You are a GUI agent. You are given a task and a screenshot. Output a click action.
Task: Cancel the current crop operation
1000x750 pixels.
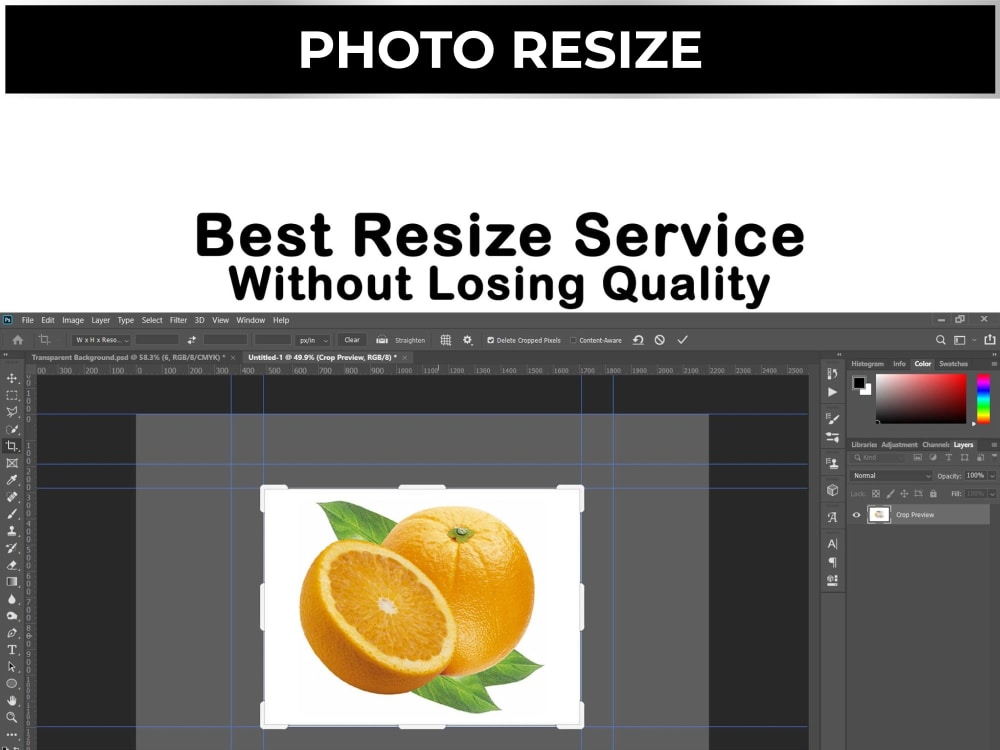click(x=659, y=340)
